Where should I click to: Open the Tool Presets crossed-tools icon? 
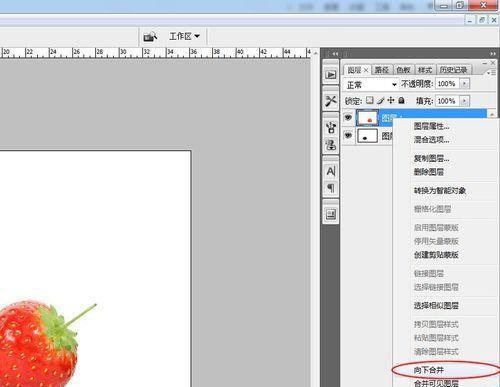[331, 101]
